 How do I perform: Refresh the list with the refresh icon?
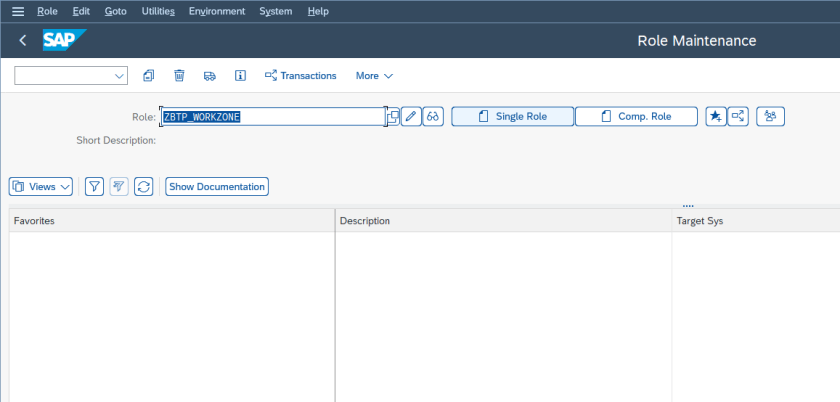pos(144,187)
